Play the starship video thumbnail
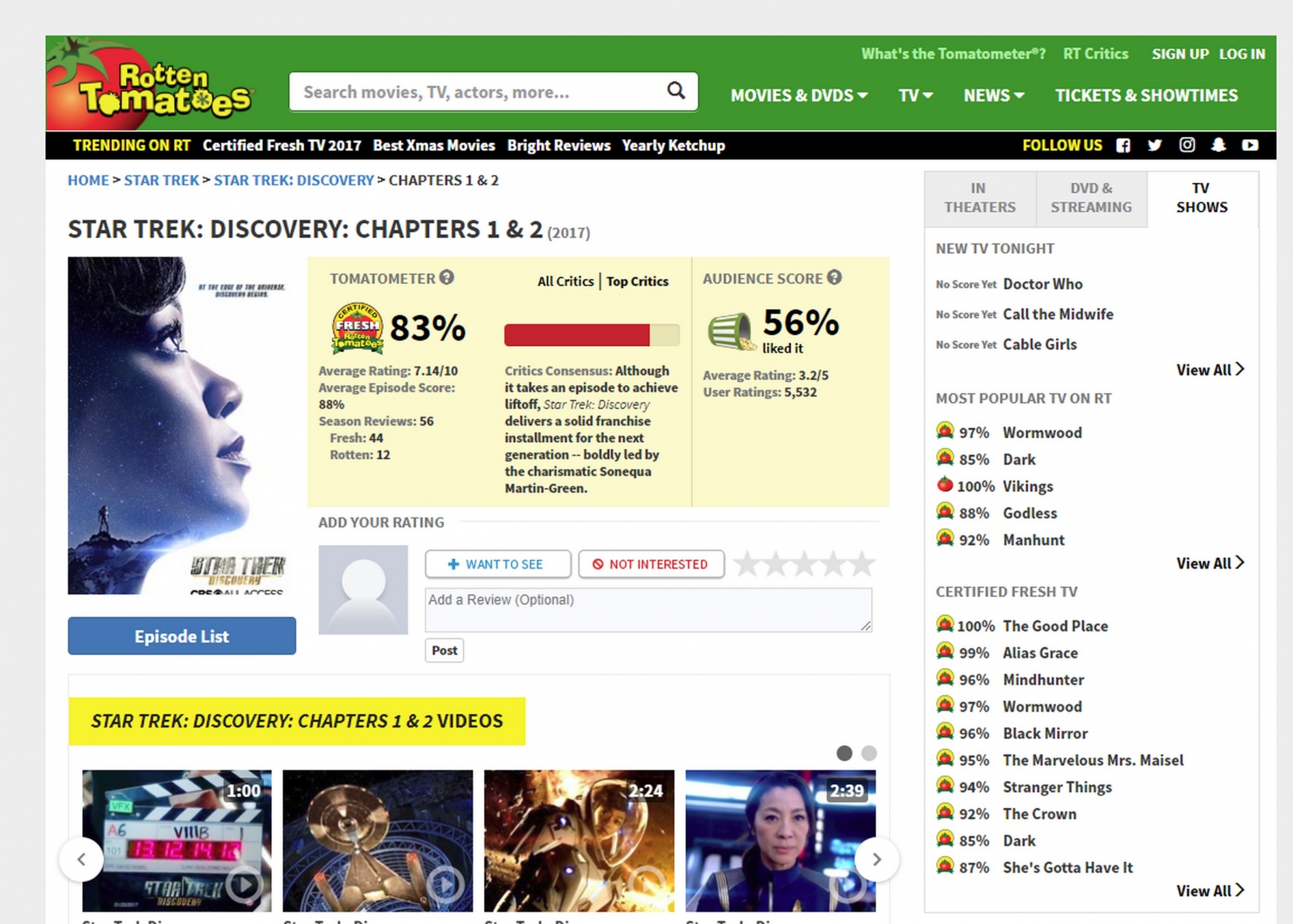The height and width of the screenshot is (924, 1293). click(378, 841)
